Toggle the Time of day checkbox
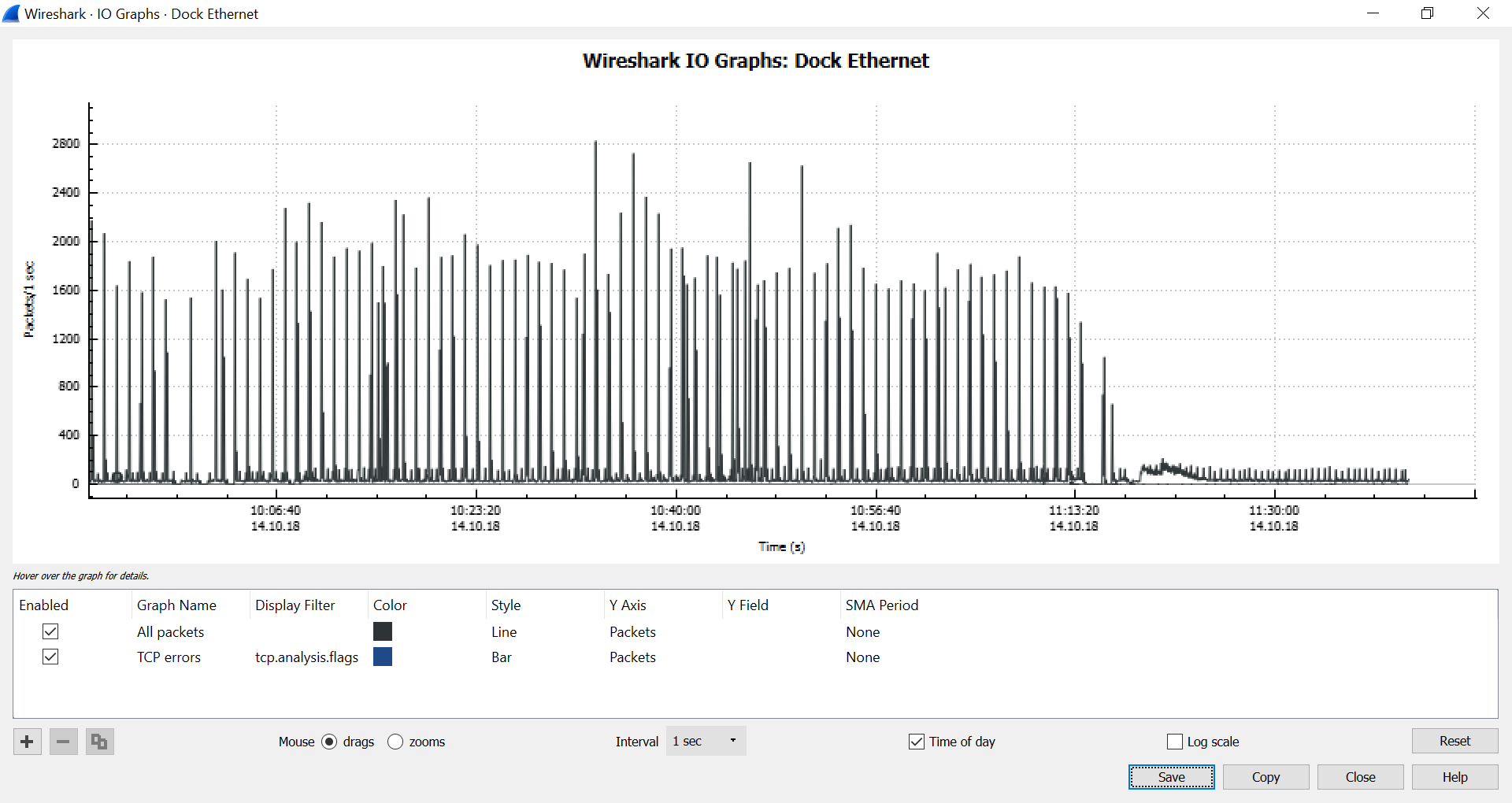1512x803 pixels. coord(917,742)
